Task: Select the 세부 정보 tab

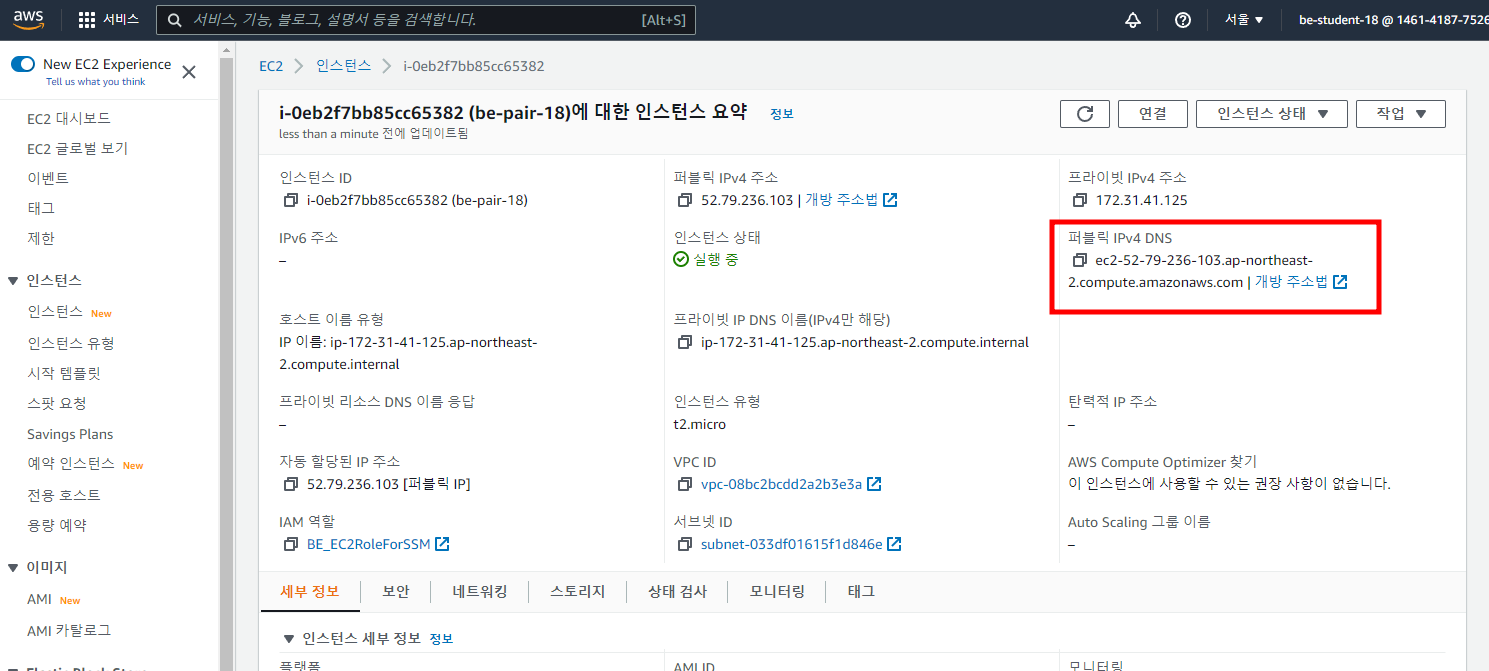Action: pos(310,591)
